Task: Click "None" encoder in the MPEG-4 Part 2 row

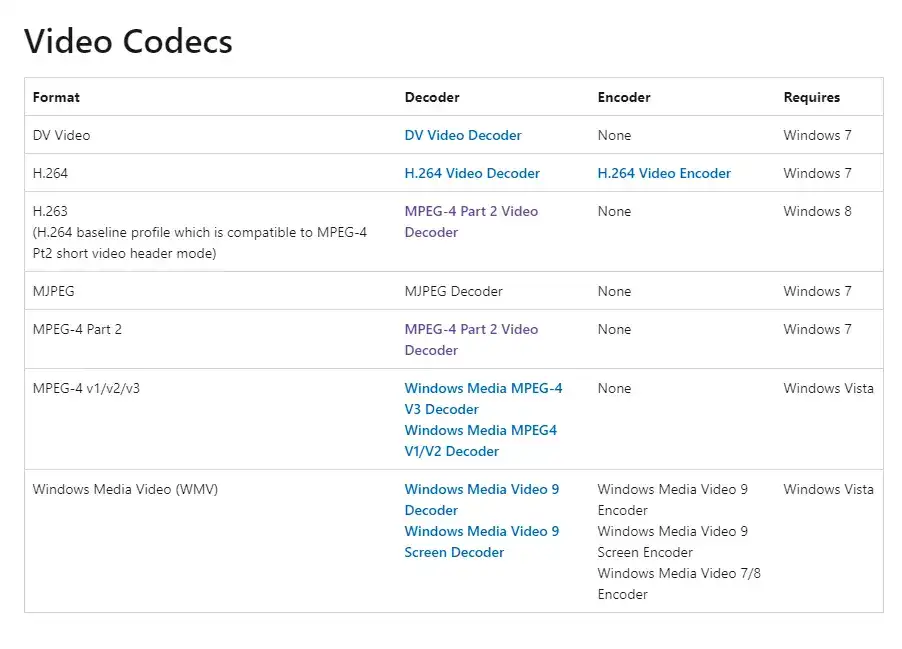Action: click(614, 329)
